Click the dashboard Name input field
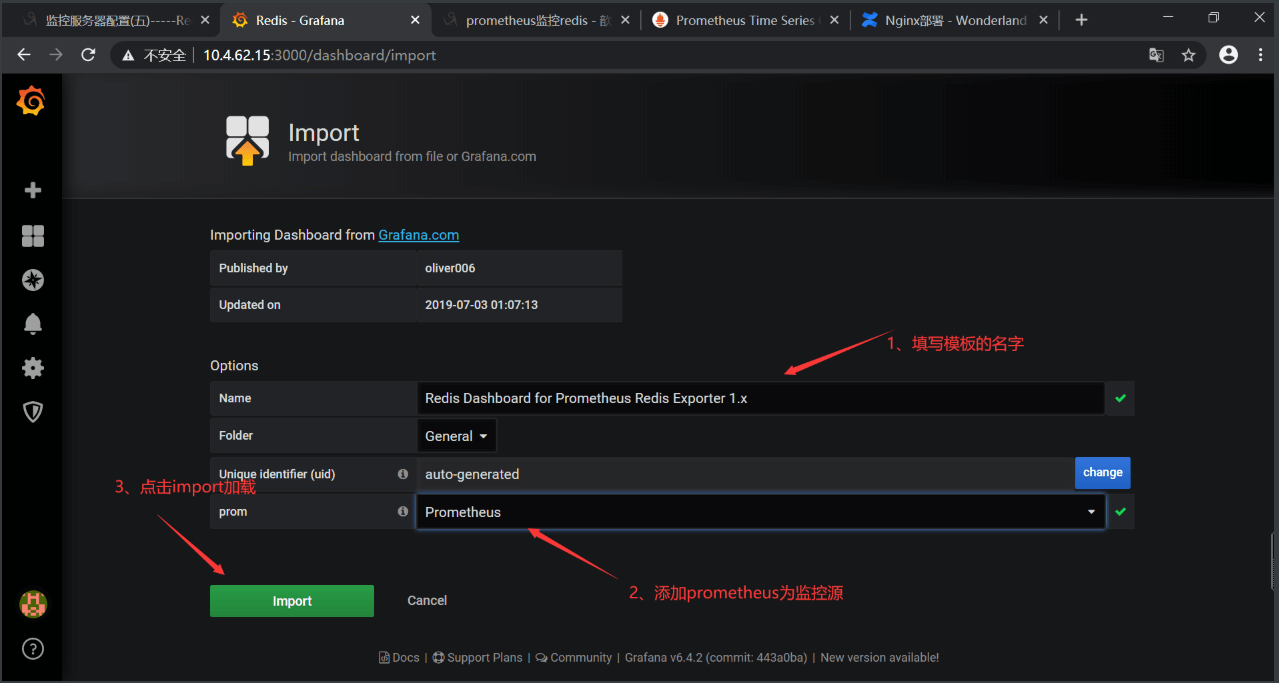 761,398
